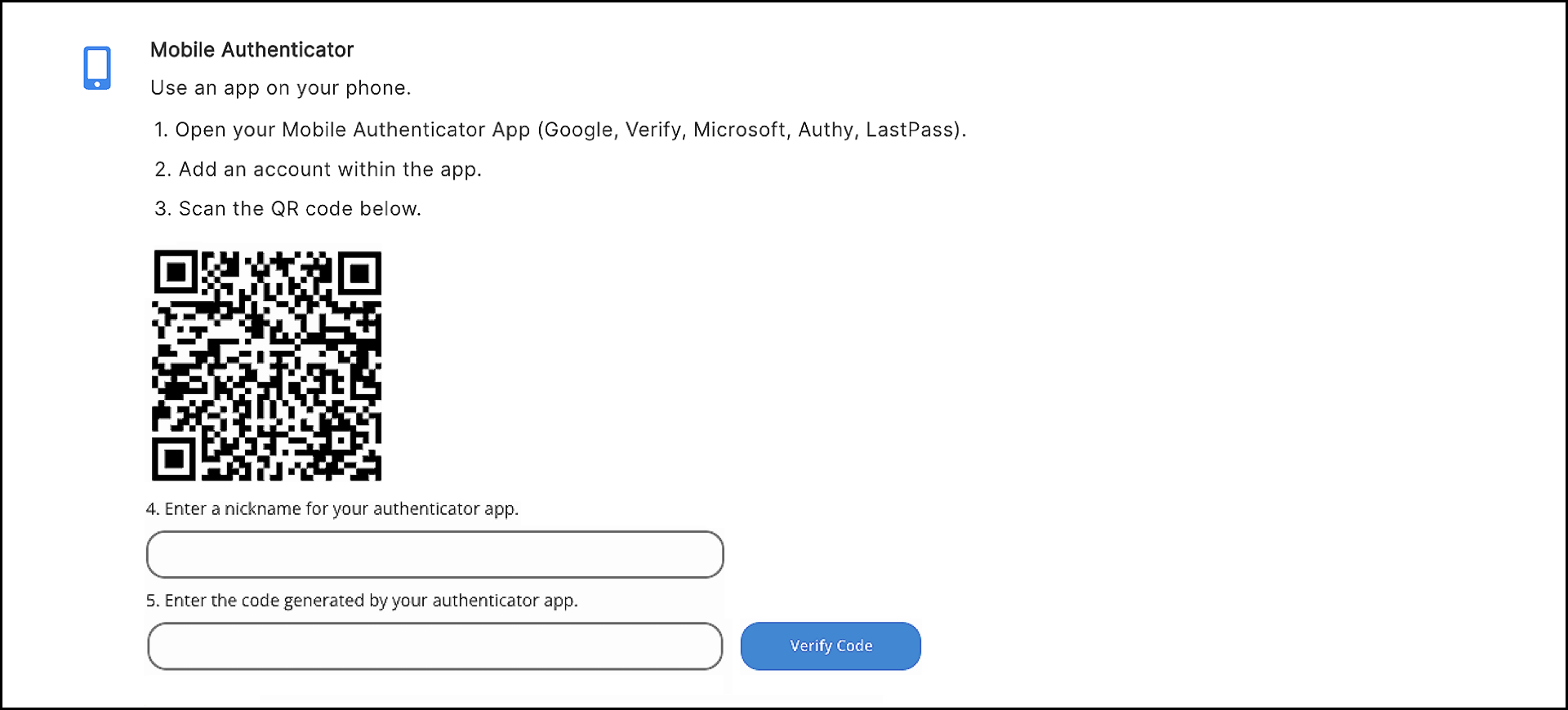
Task: Click the center of the QR code
Action: coord(266,365)
